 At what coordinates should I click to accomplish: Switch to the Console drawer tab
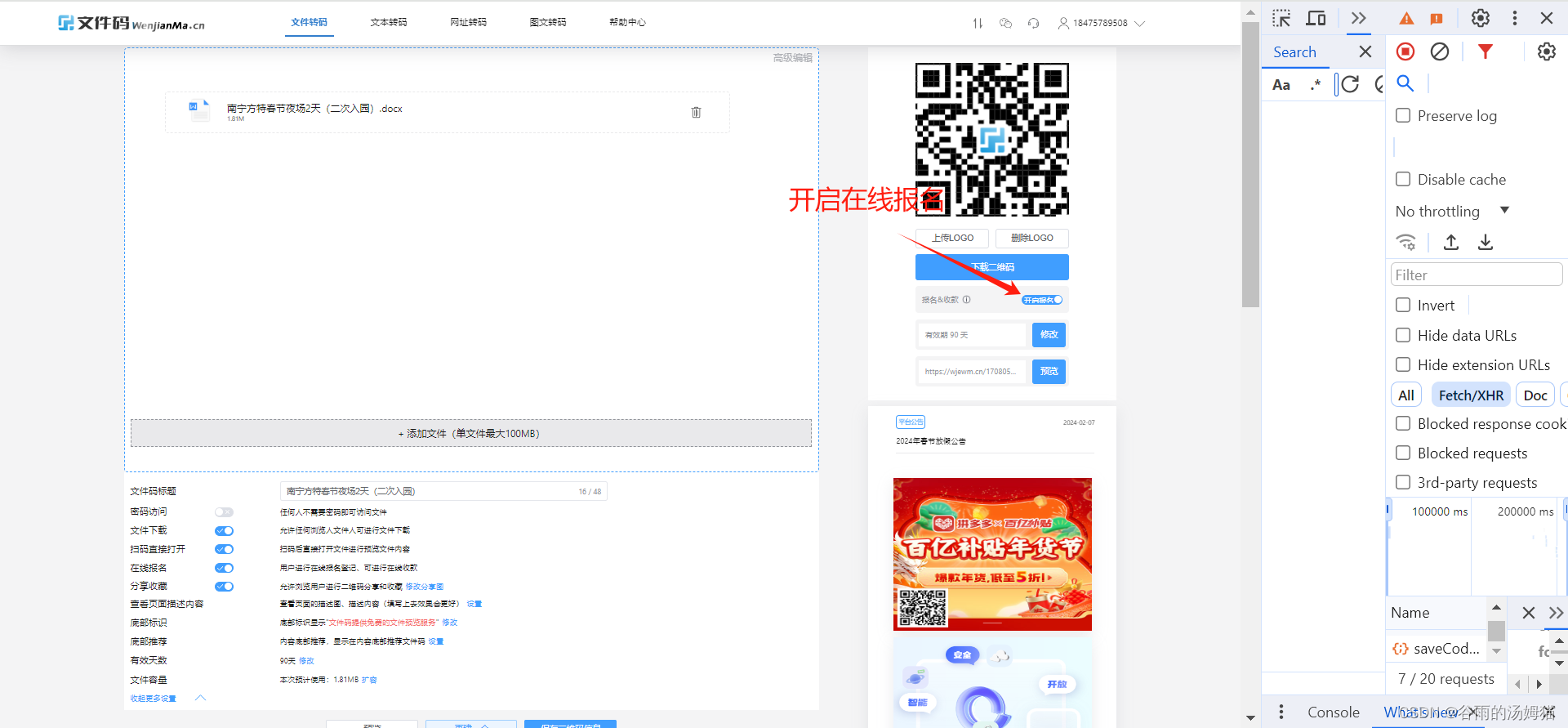tap(1334, 712)
